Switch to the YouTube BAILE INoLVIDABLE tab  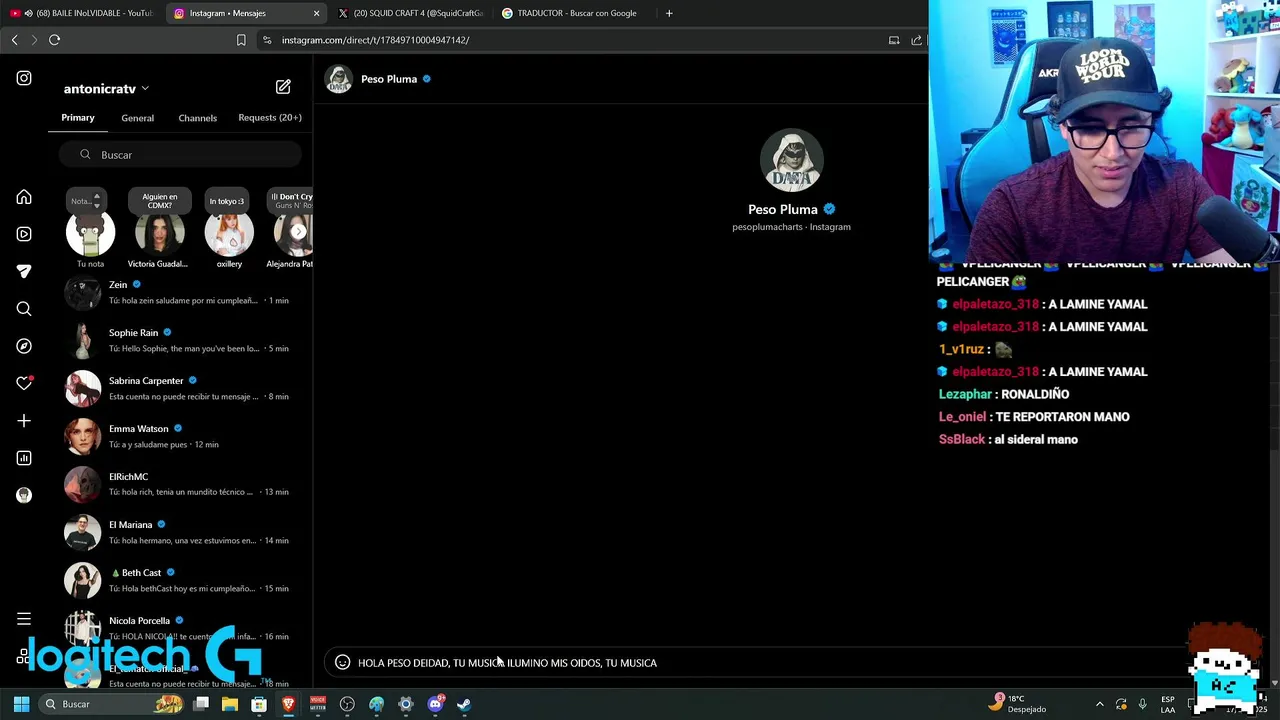[82, 13]
